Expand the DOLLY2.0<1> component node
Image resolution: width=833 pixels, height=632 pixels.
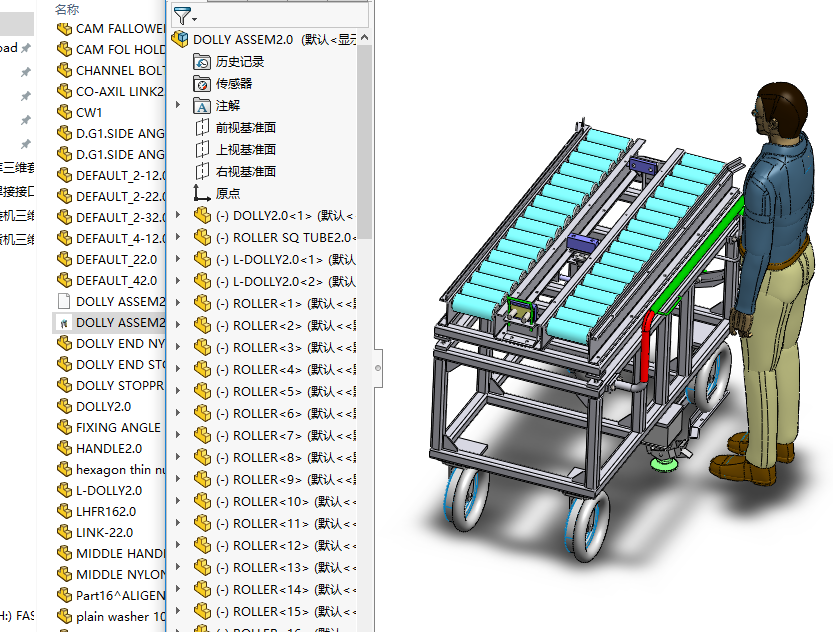[x=178, y=215]
